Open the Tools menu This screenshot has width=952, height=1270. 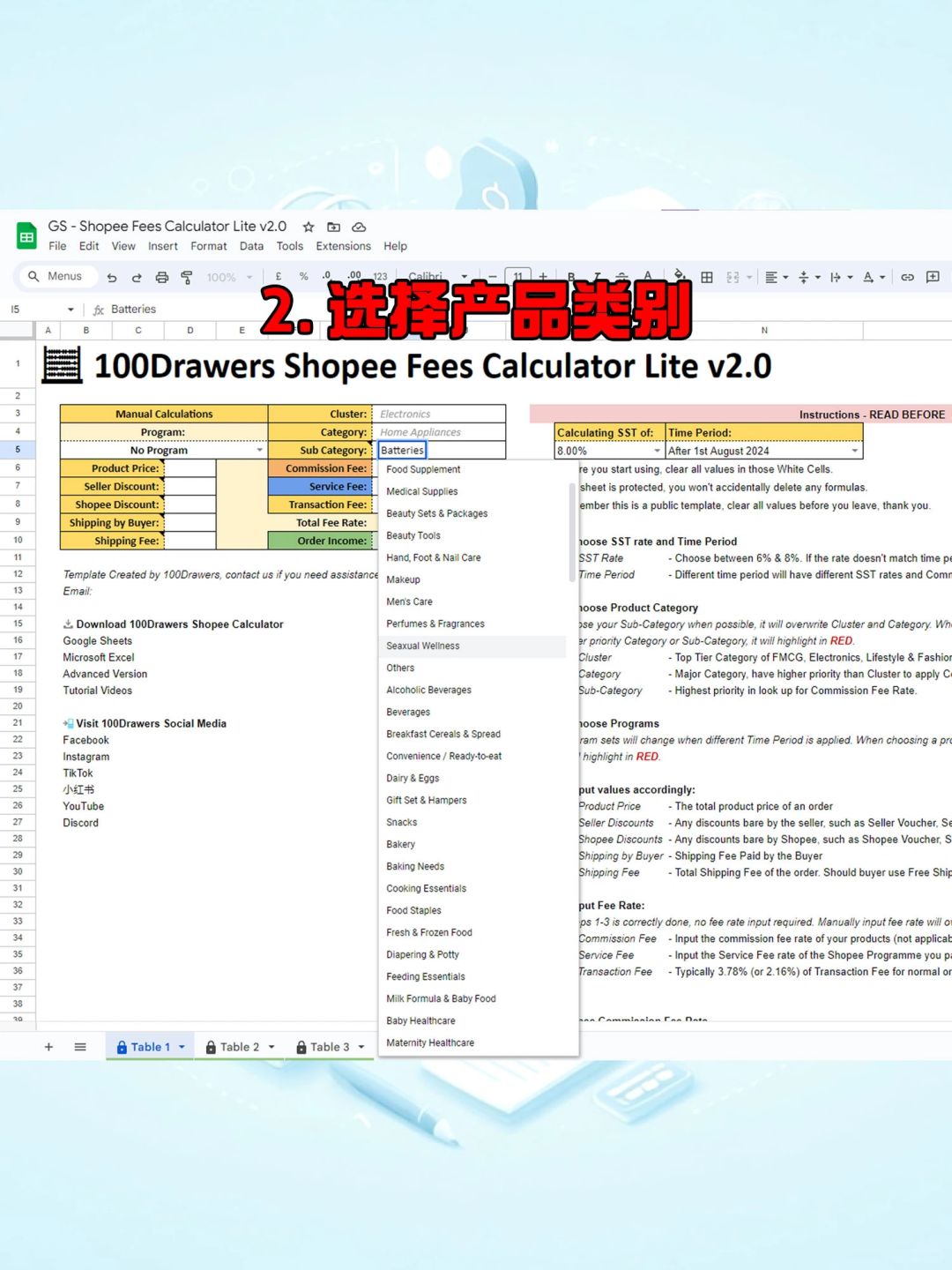290,246
